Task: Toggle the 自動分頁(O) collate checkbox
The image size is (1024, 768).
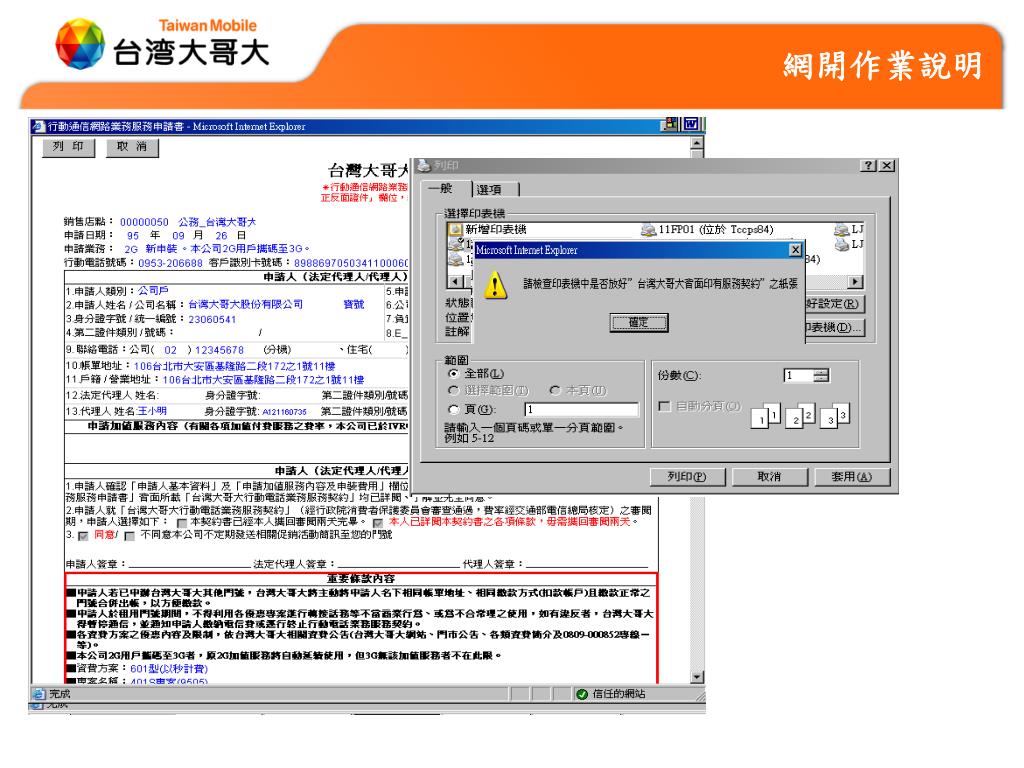Action: 664,406
